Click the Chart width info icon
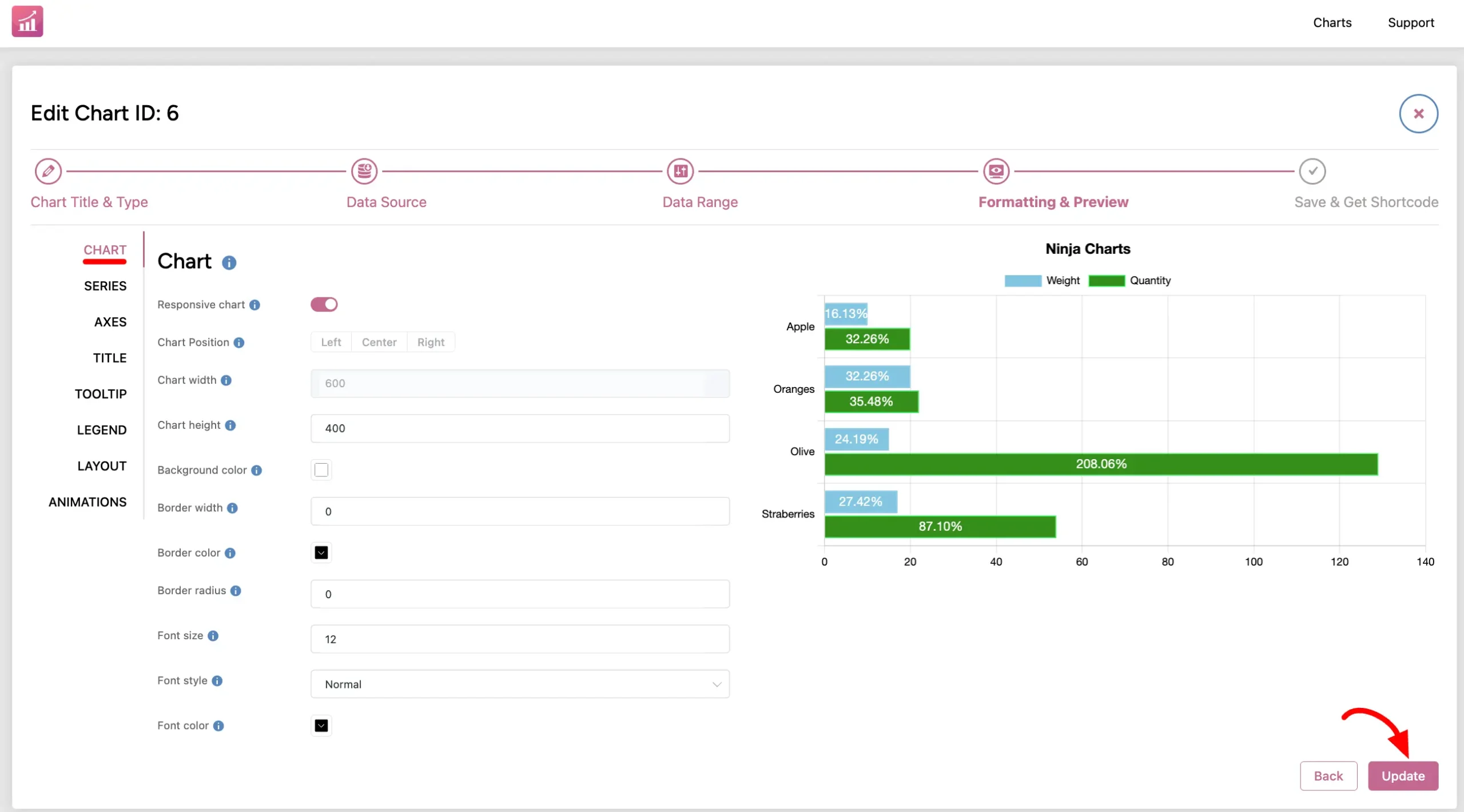 226,380
